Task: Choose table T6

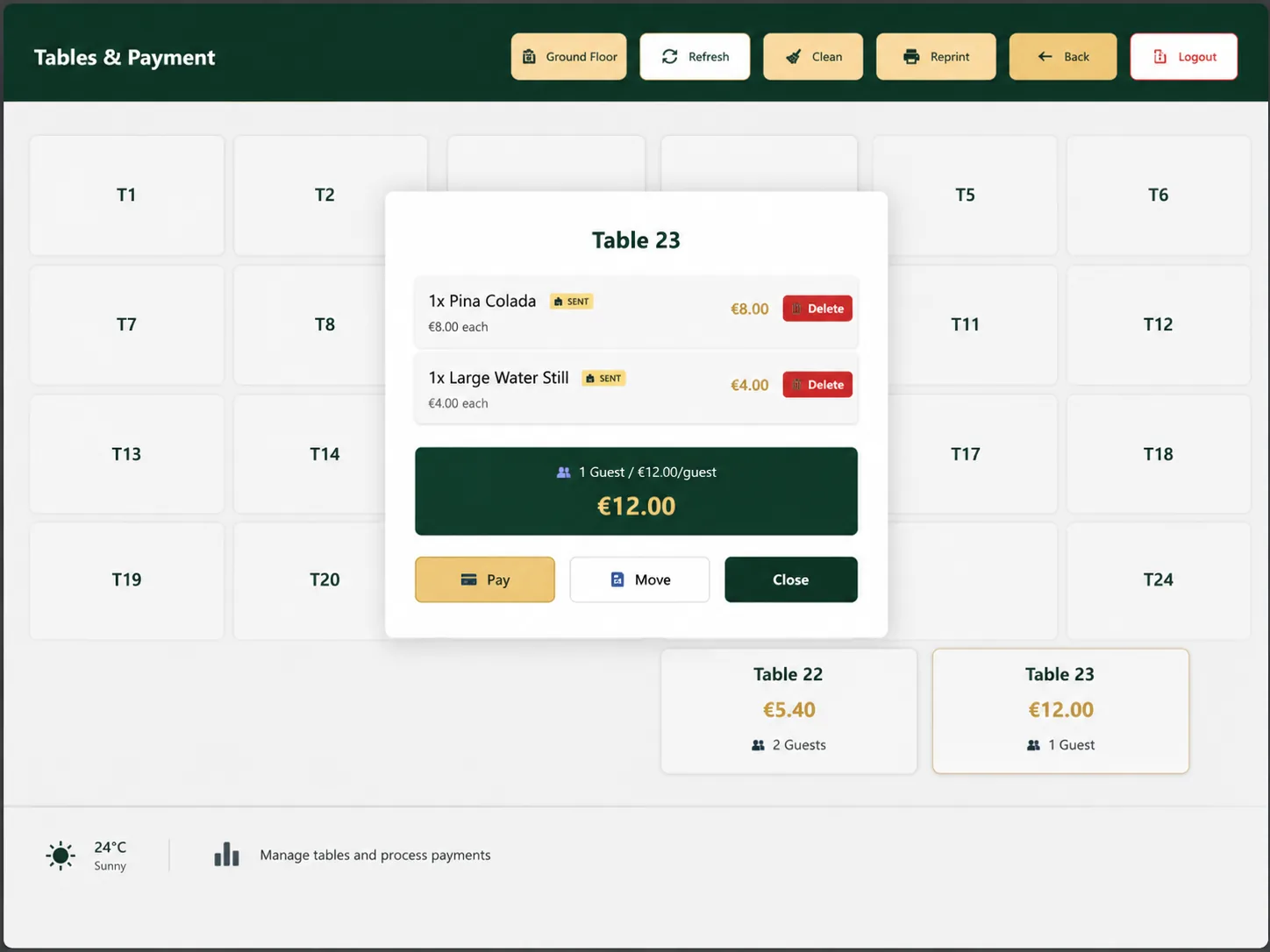Action: 1159,195
